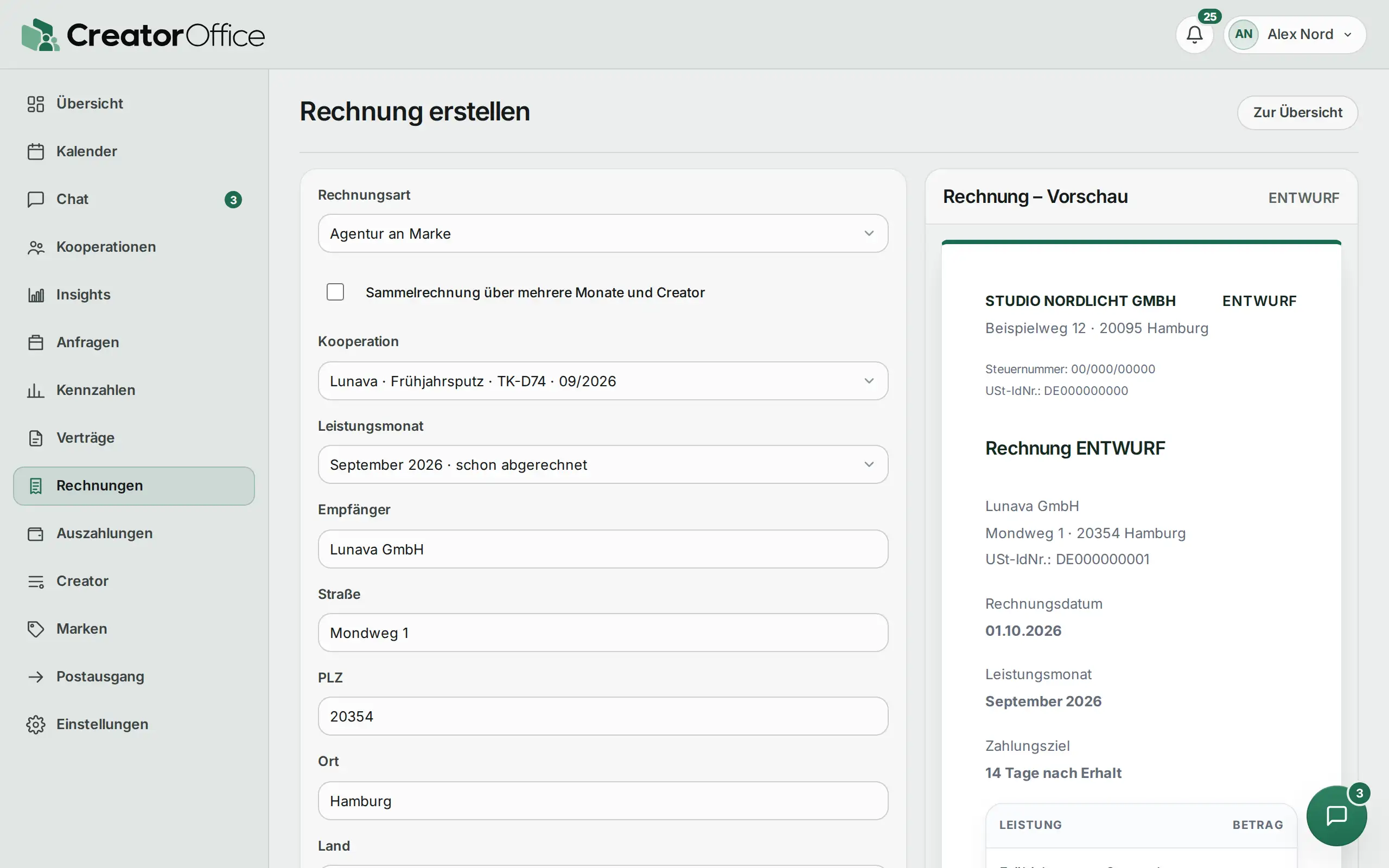
Task: Click the Ort field with Hamburg
Action: [603, 800]
